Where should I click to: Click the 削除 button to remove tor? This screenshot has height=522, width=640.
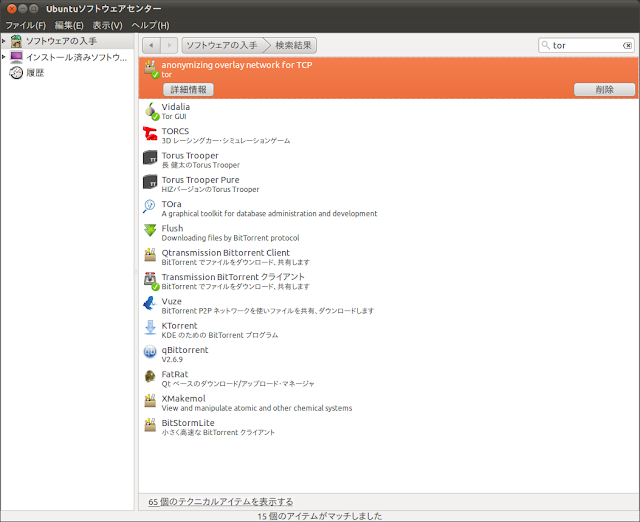coord(604,89)
